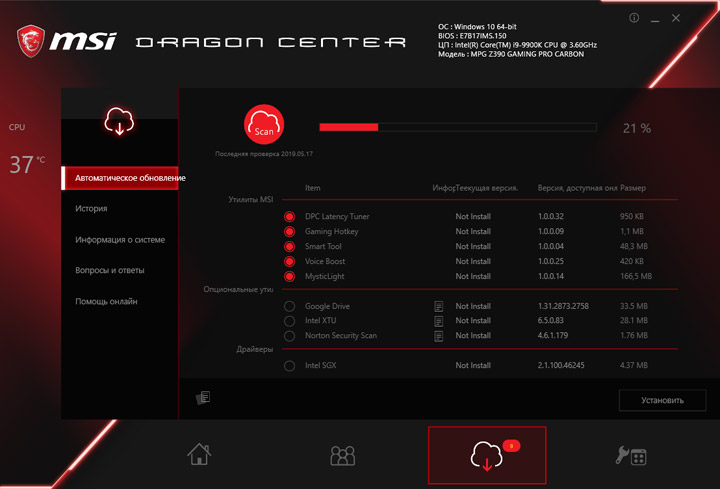Viewport: 720px width, 489px height.
Task: Click 166,5 MB size of MysticLight
Action: 636,276
